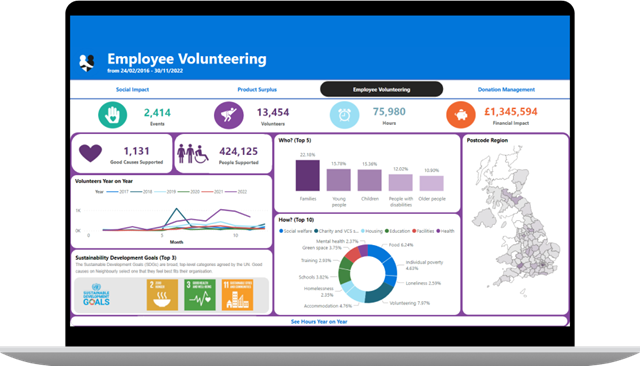Click the Individual poverty 4.63% label
The image size is (640, 366).
click(x=424, y=265)
